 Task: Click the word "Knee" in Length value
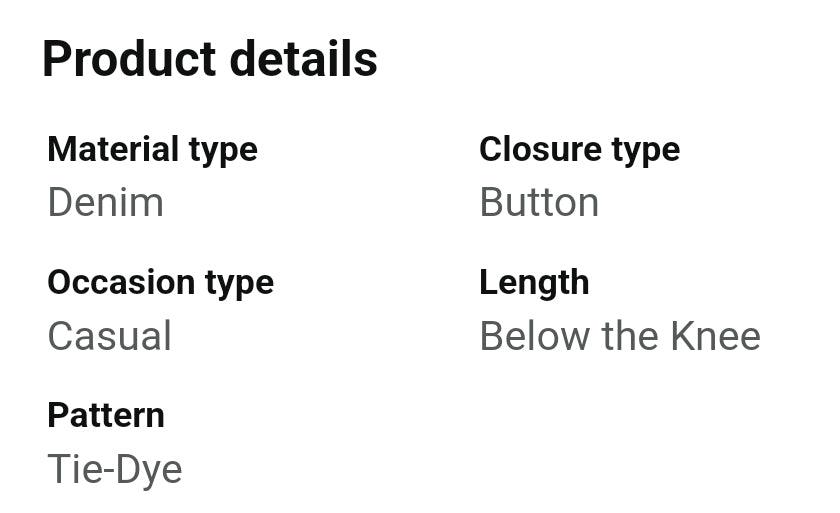point(715,337)
